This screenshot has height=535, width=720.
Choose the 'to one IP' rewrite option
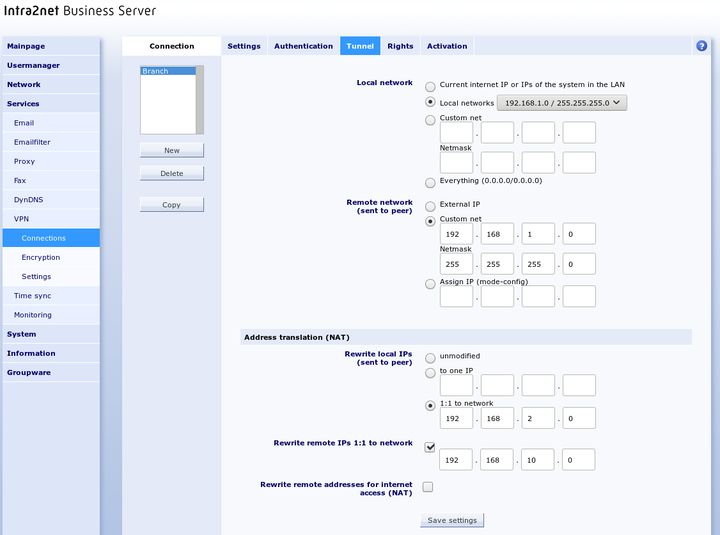[430, 373]
